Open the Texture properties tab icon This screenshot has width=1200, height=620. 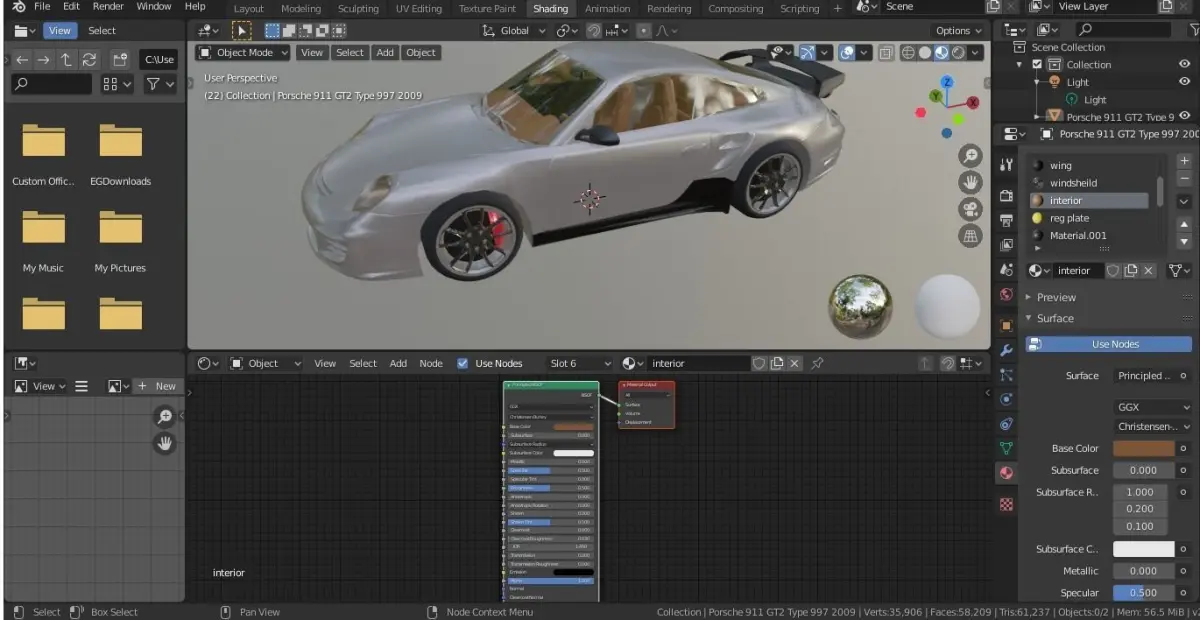1007,505
